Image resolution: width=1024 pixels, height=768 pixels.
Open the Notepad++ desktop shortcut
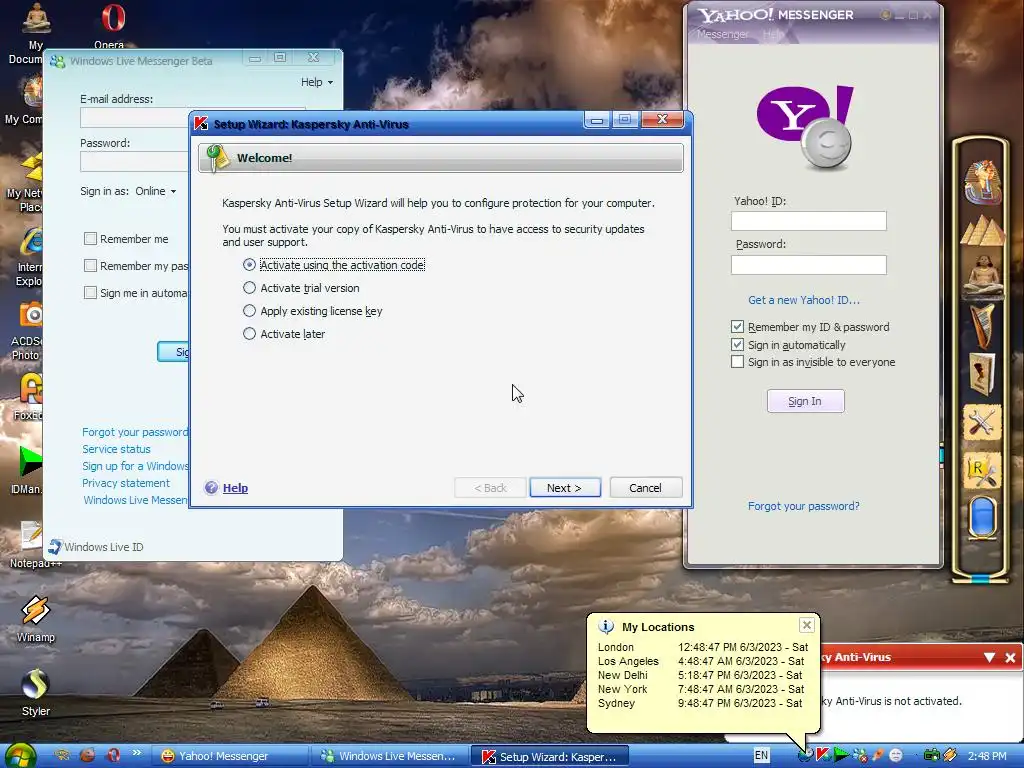point(31,543)
